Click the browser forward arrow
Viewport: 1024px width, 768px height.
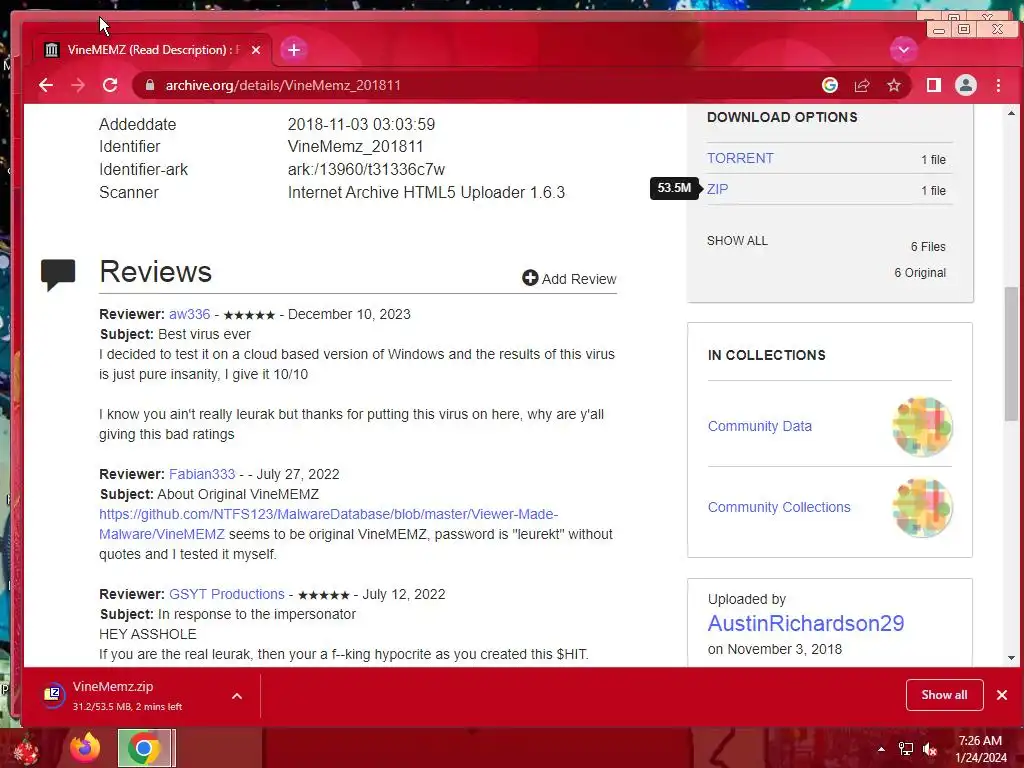[78, 85]
